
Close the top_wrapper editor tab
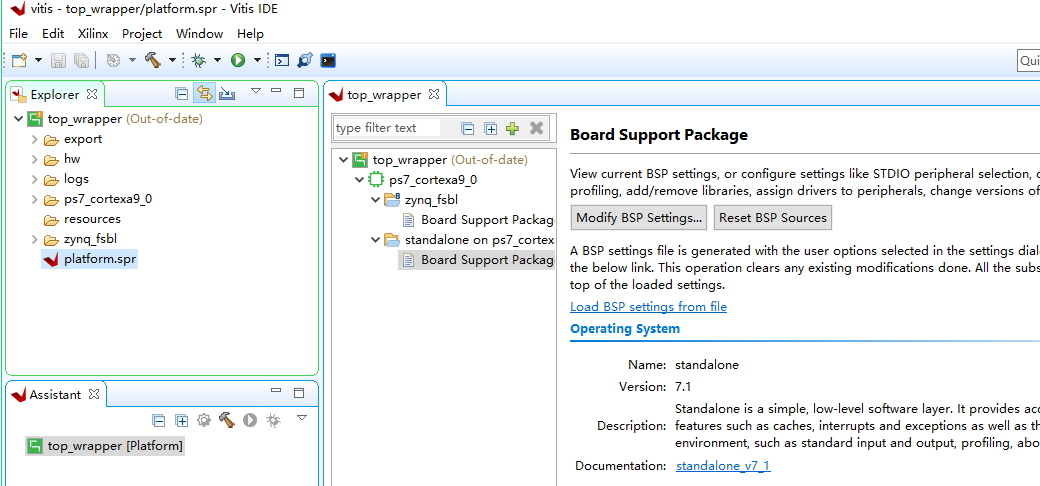coord(434,94)
